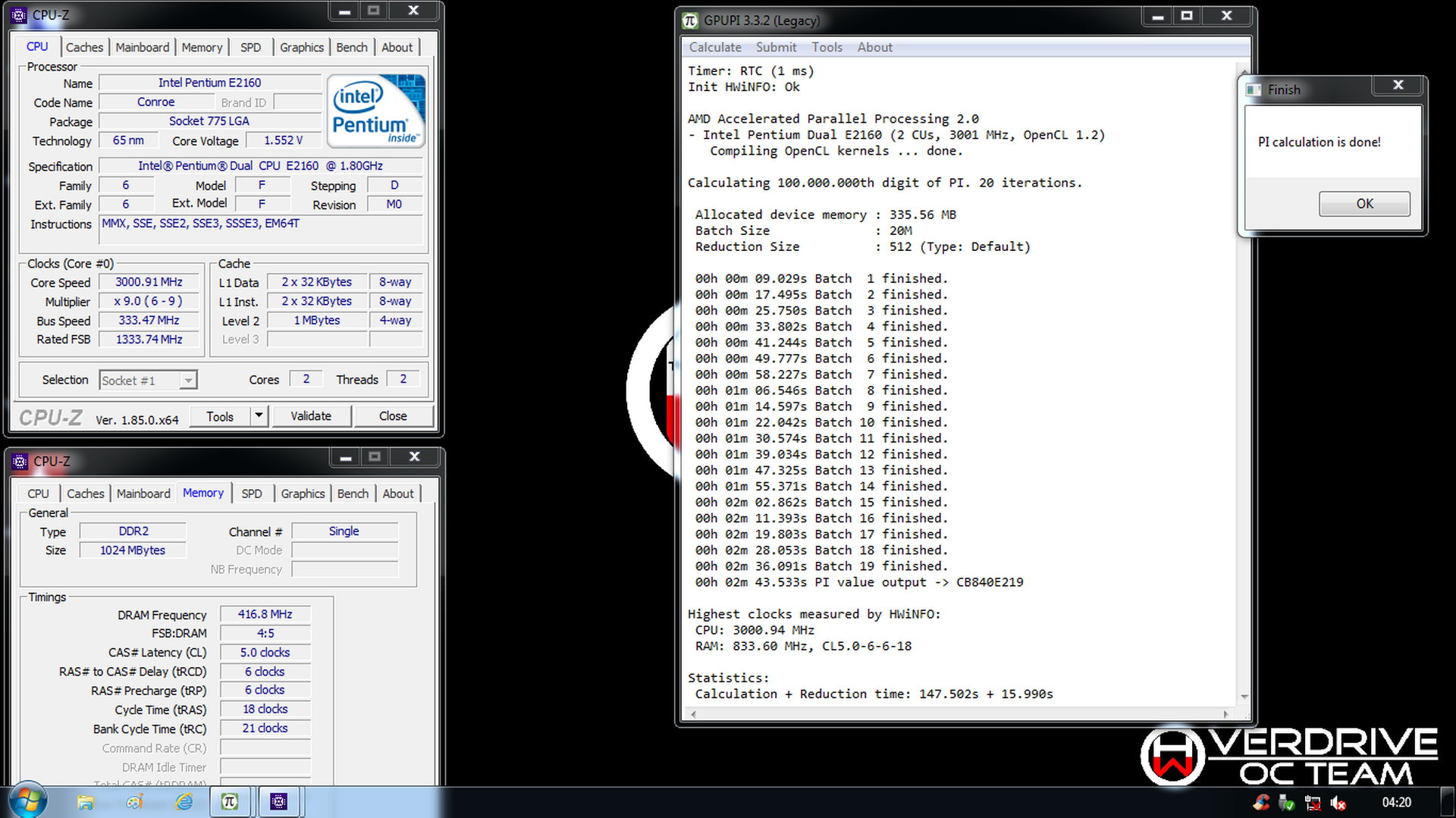Switch to CPU-Z via its taskbar icon

tap(279, 802)
